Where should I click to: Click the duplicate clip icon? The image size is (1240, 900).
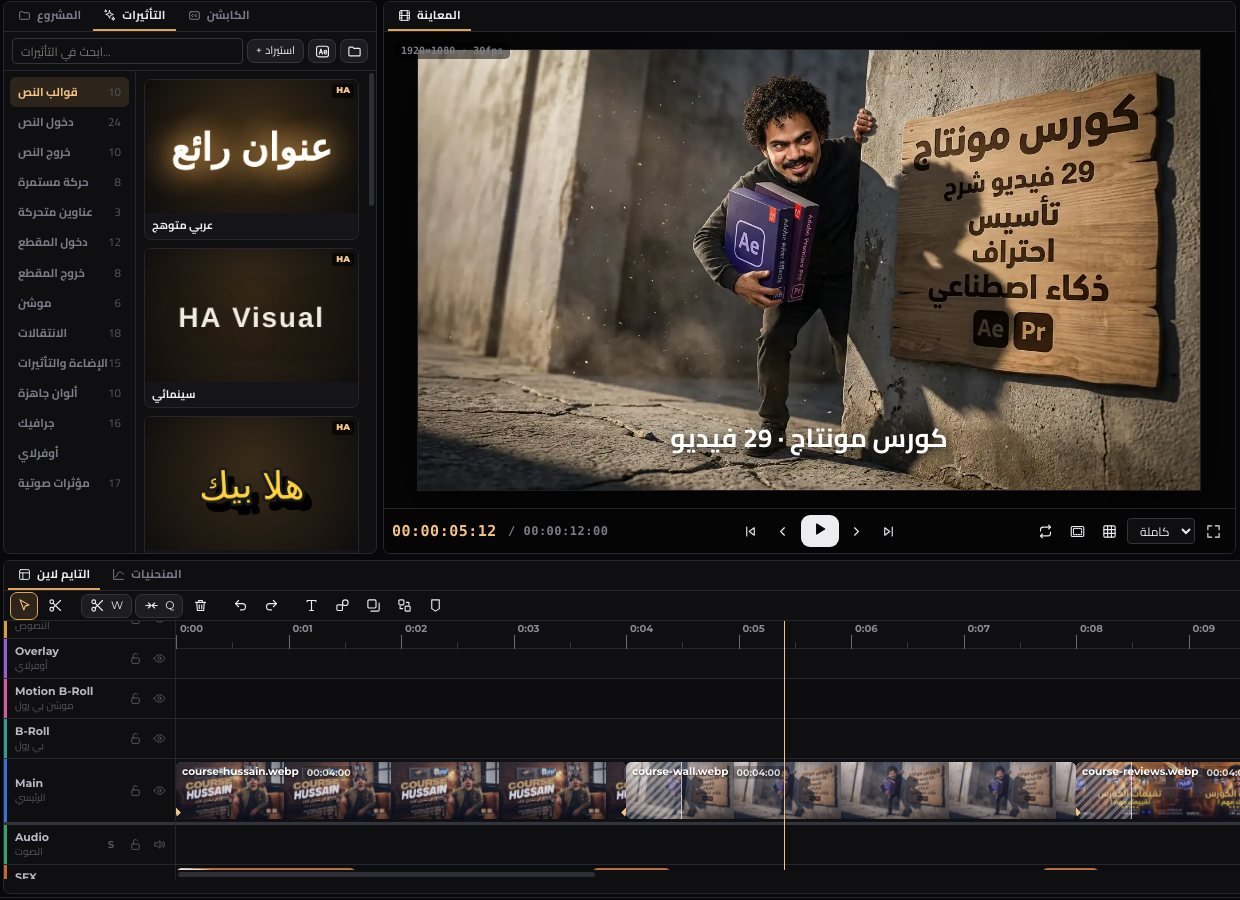[373, 605]
